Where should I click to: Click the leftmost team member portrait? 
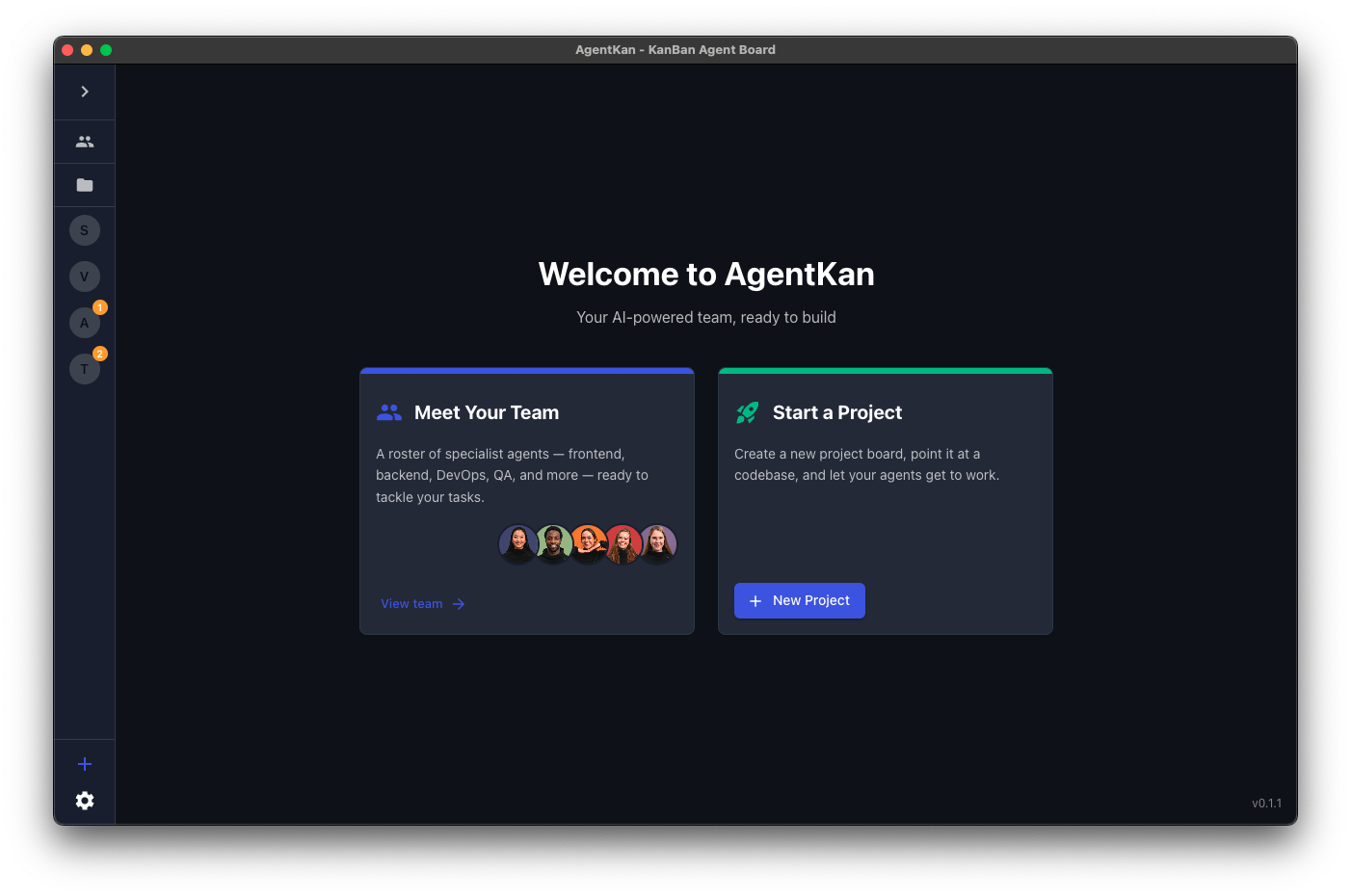pos(518,543)
